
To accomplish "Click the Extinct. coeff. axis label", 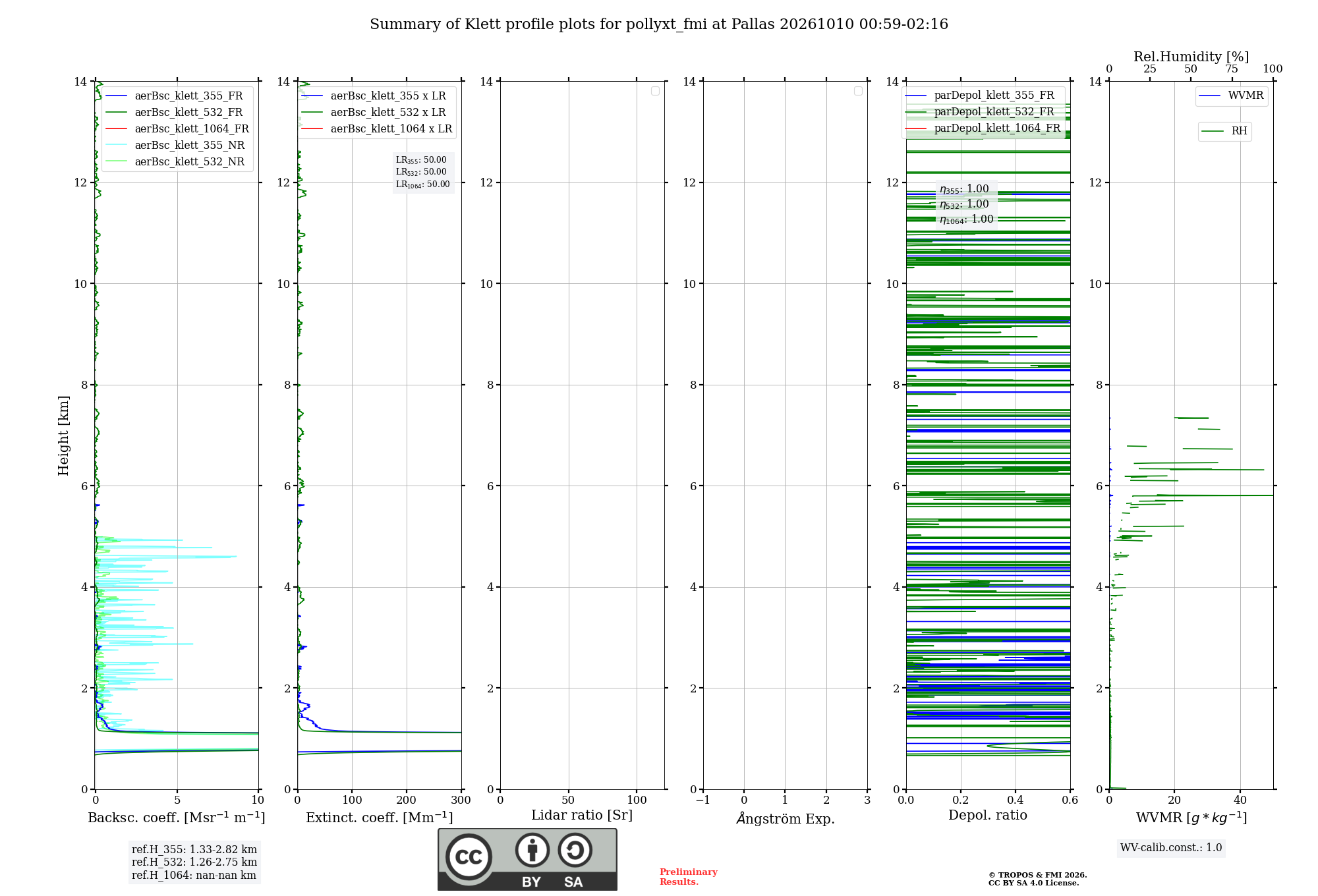I will 380,818.
